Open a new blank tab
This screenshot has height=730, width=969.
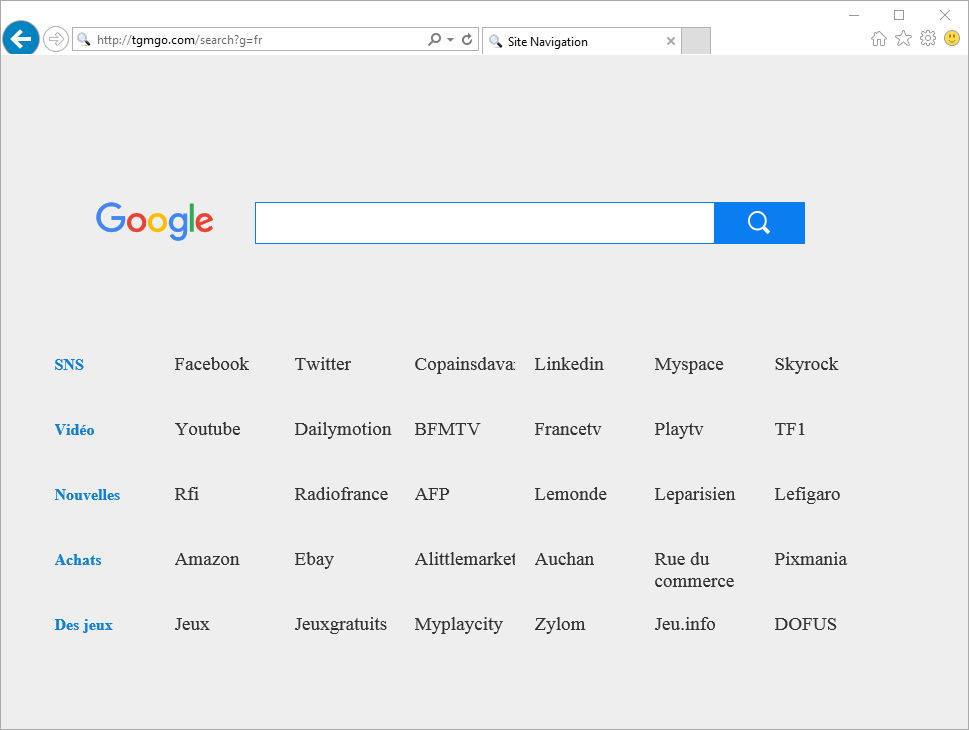tap(696, 41)
